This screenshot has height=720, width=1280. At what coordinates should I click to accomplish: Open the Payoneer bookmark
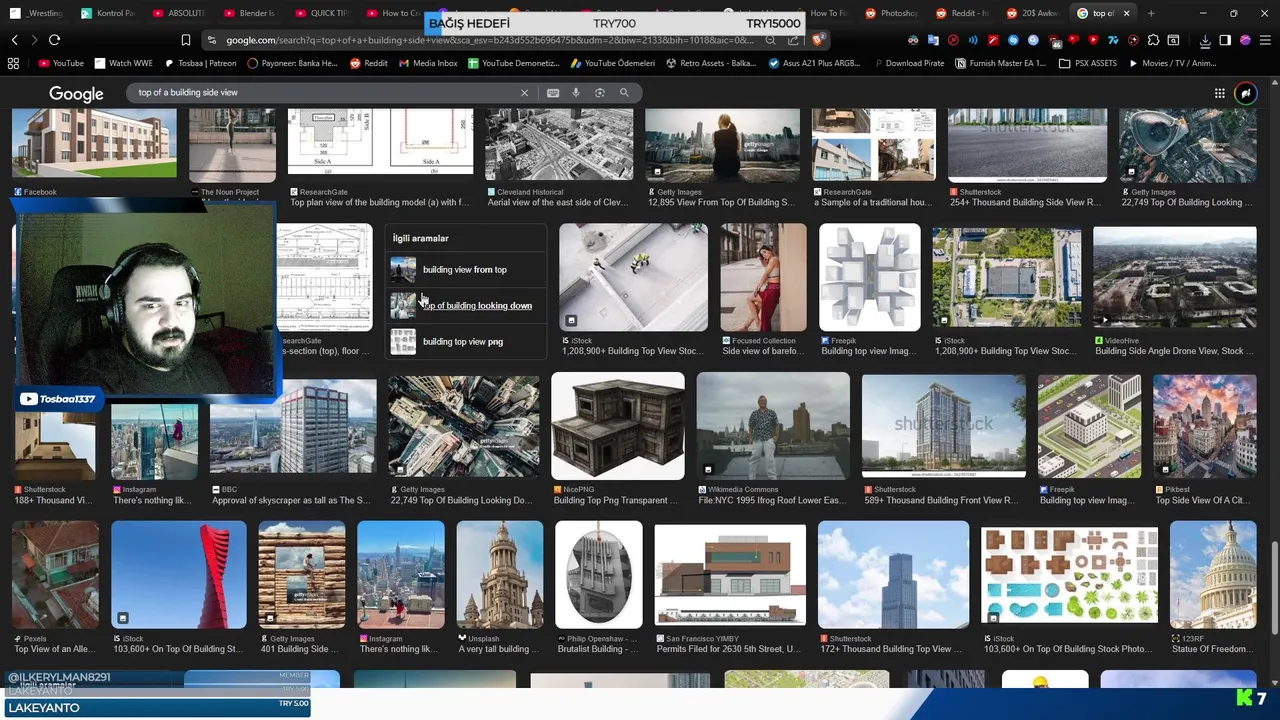point(292,63)
